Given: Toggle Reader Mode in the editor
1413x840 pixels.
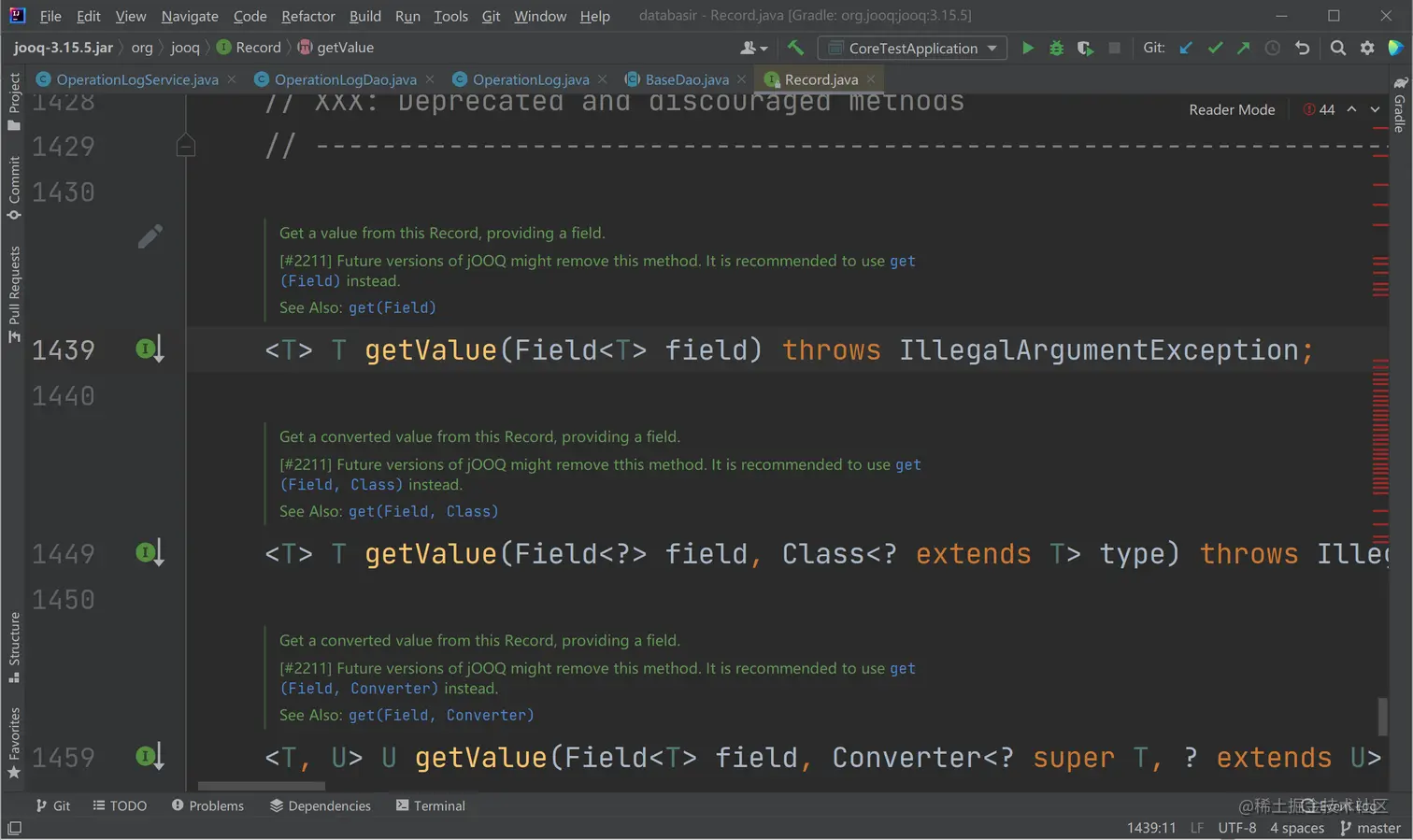Looking at the screenshot, I should (1231, 109).
